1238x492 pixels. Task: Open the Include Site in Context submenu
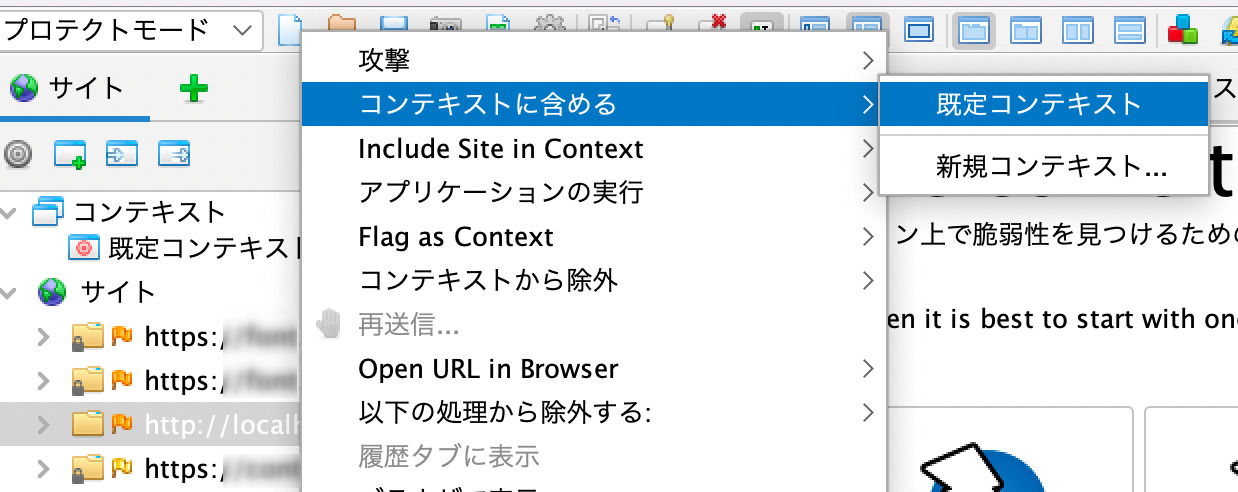pyautogui.click(x=594, y=149)
